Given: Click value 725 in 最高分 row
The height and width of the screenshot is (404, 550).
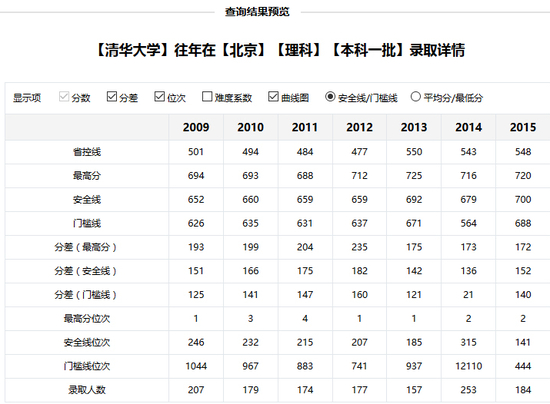Looking at the screenshot, I should 414,176.
